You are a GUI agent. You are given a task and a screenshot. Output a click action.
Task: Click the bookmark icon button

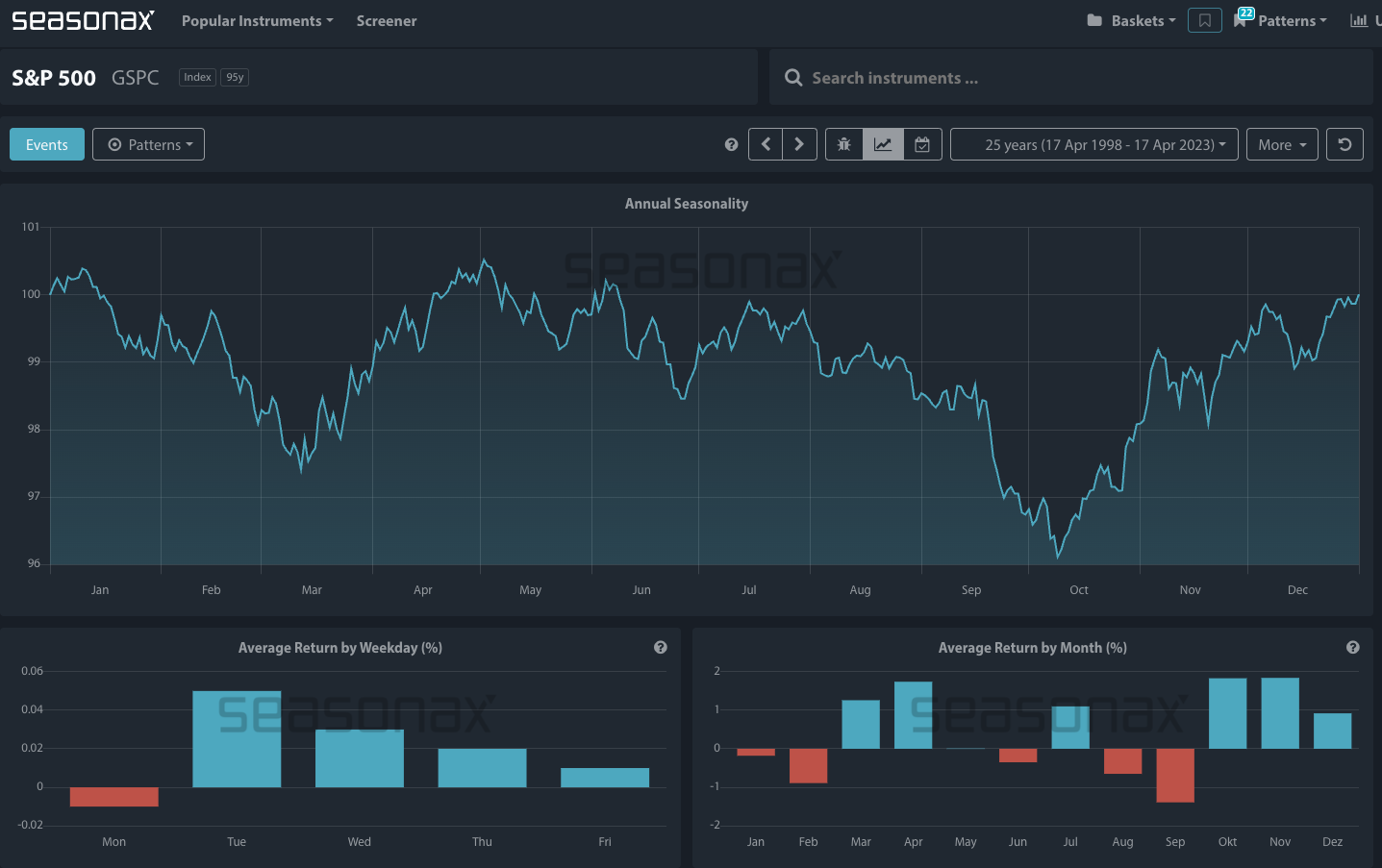[x=1205, y=20]
